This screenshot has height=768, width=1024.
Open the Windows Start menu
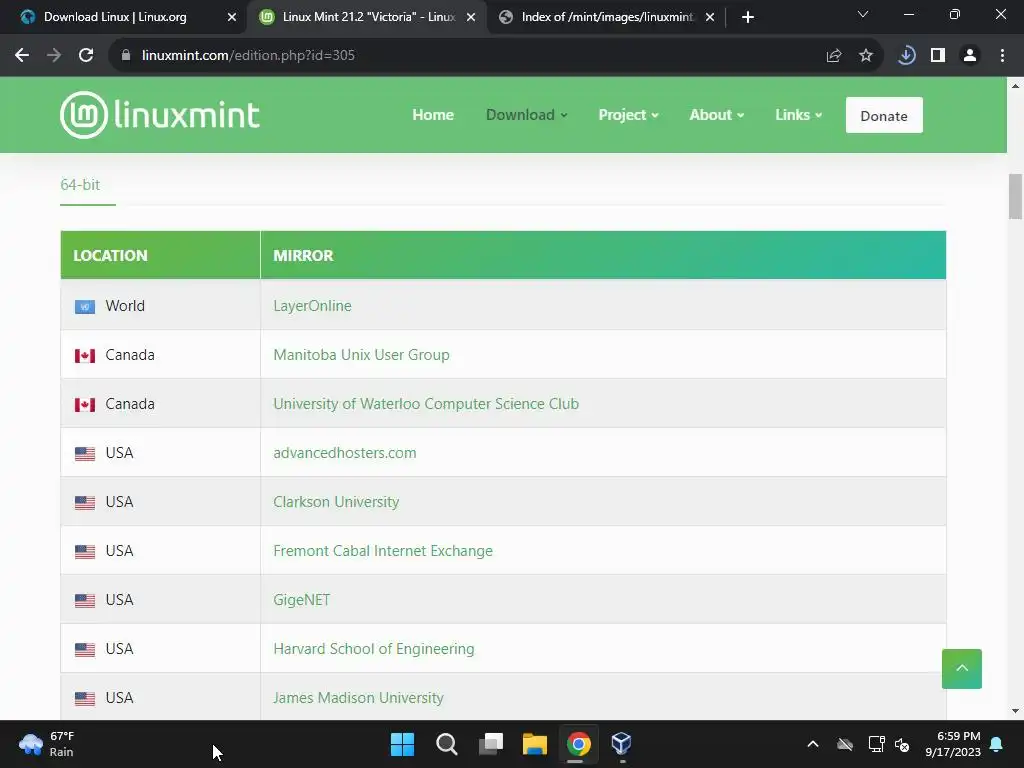(402, 744)
